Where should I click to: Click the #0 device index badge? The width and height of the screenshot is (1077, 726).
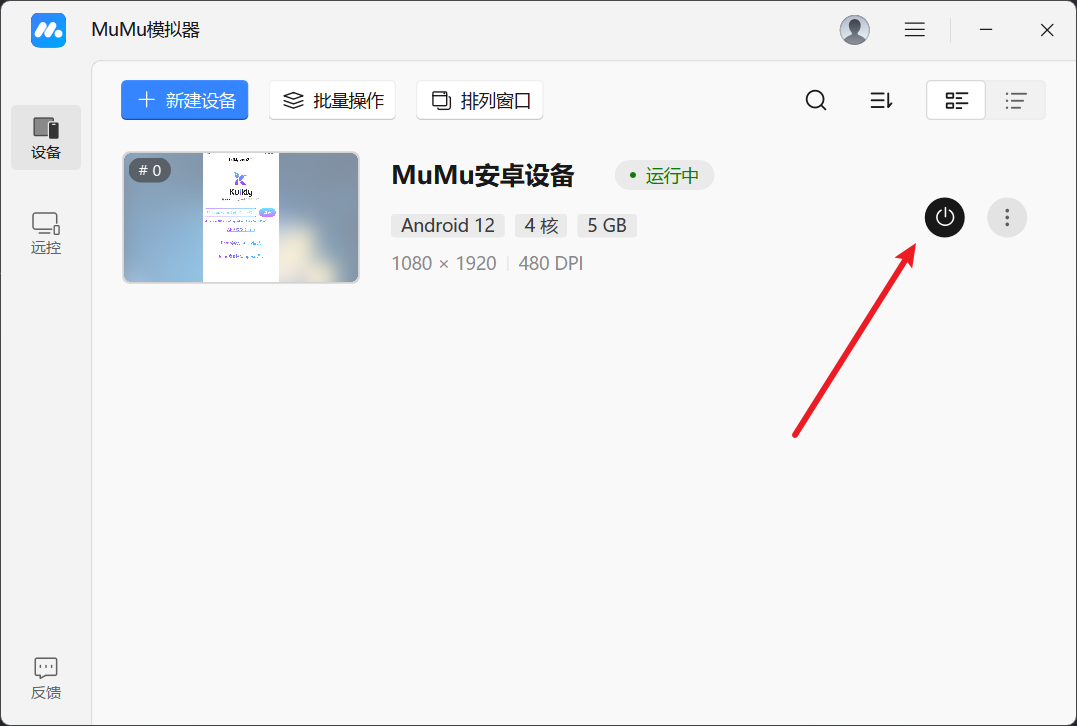150,170
